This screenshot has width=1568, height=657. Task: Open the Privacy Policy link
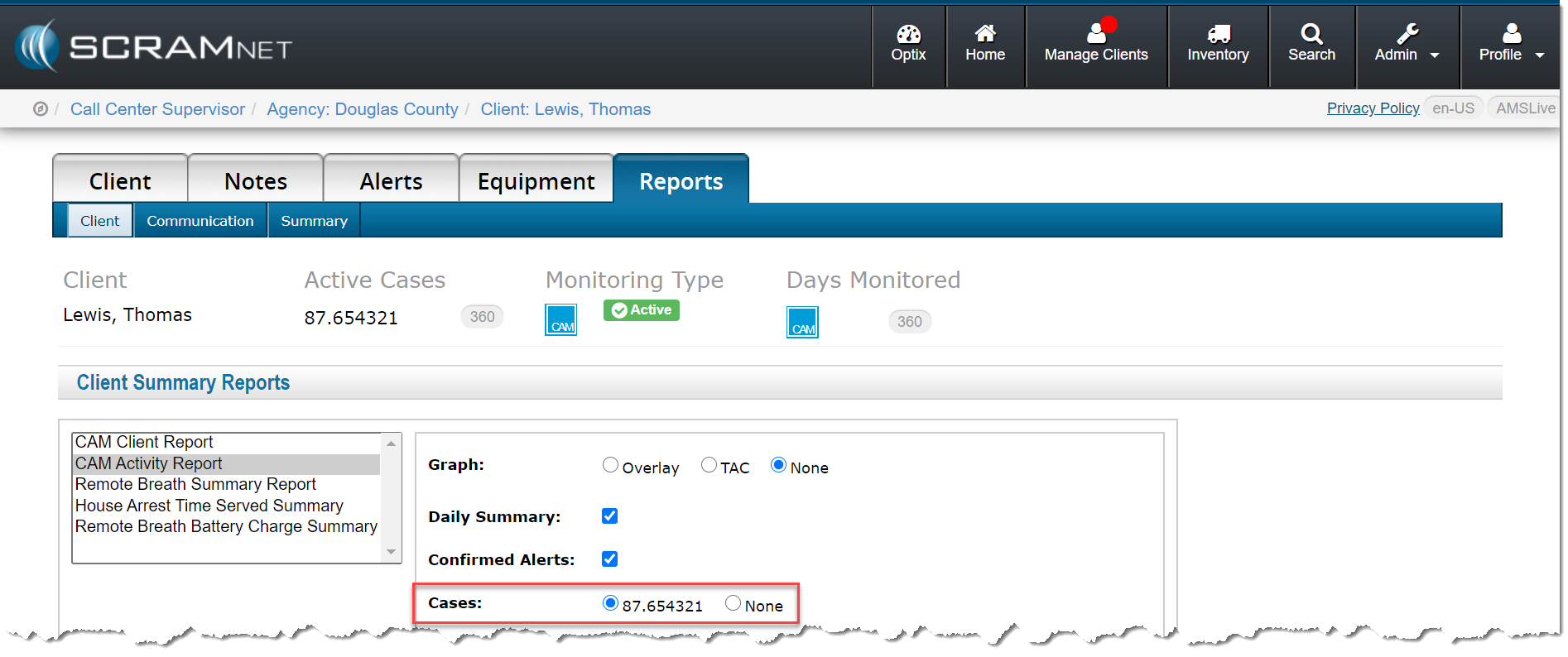[x=1373, y=108]
